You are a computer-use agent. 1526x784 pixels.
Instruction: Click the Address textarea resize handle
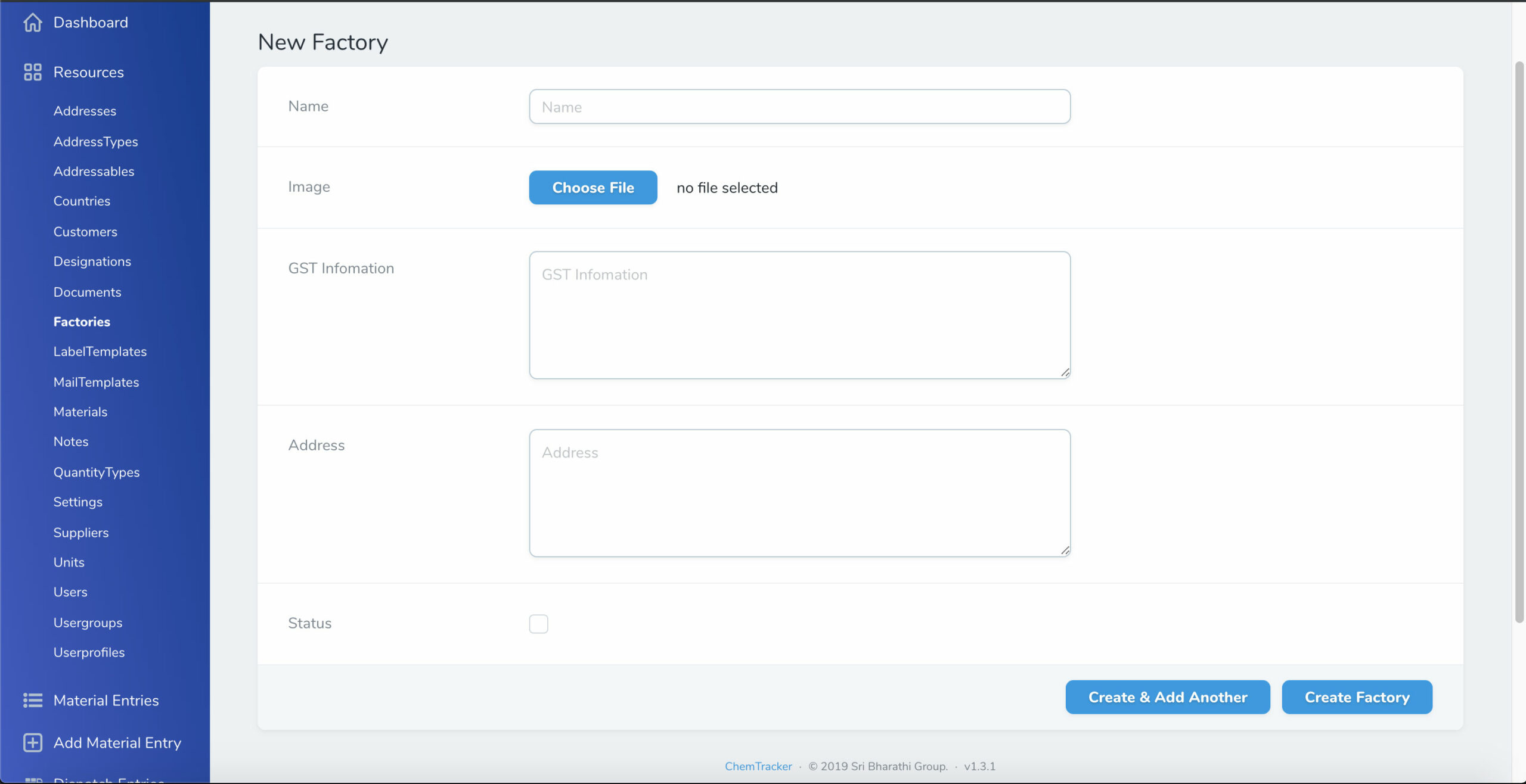tap(1065, 550)
